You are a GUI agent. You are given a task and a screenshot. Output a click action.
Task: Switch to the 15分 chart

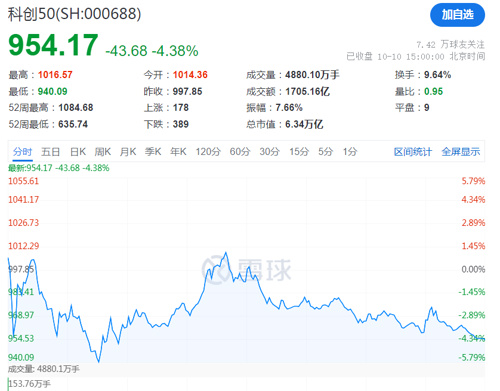299,152
